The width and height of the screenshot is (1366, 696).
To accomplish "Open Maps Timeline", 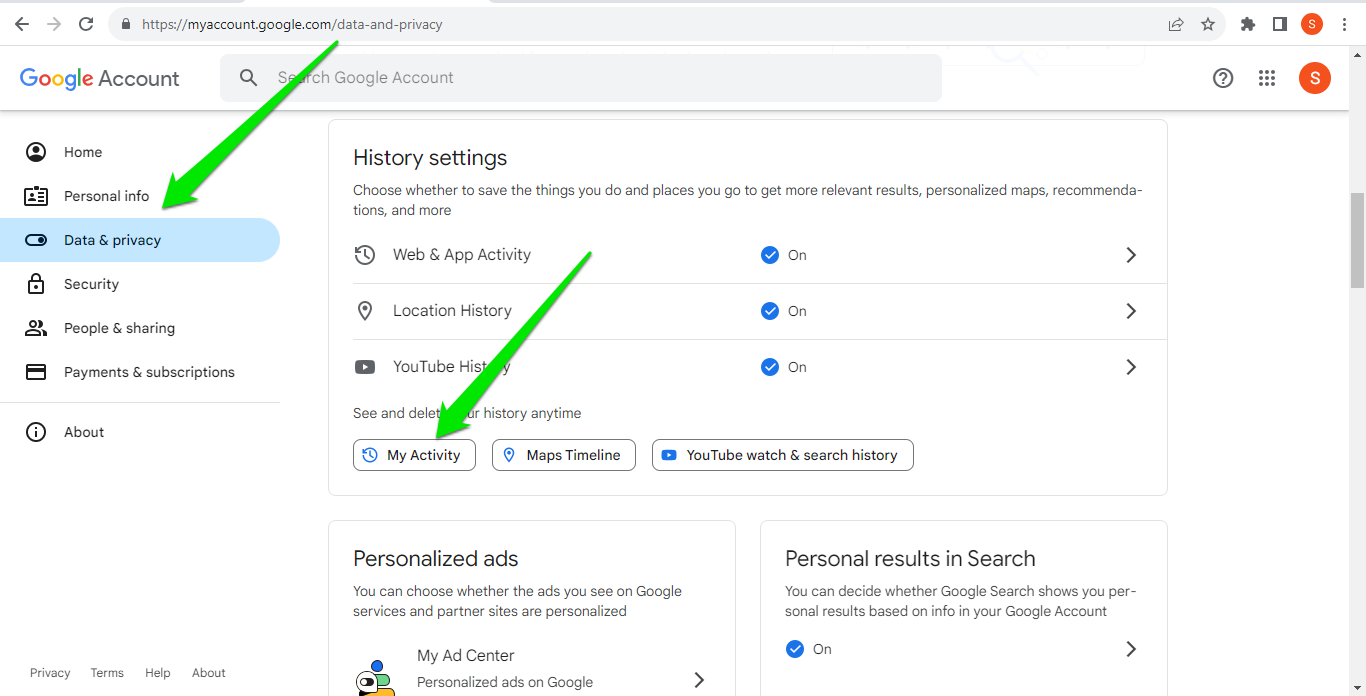I will [564, 455].
